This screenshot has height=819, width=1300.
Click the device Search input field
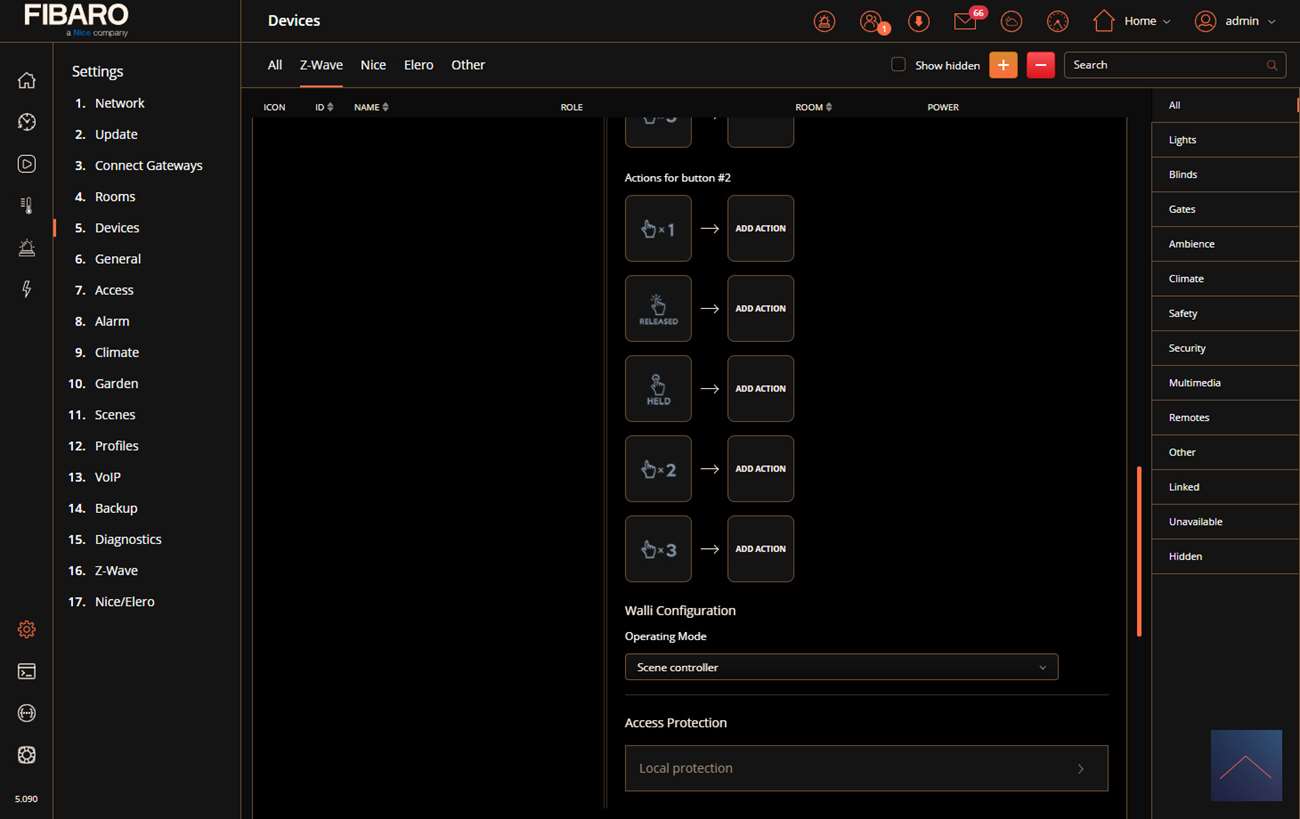(1163, 65)
